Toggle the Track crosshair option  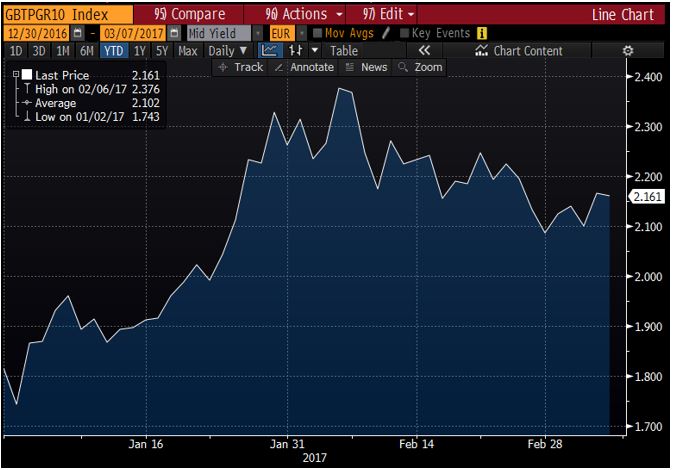tap(241, 67)
